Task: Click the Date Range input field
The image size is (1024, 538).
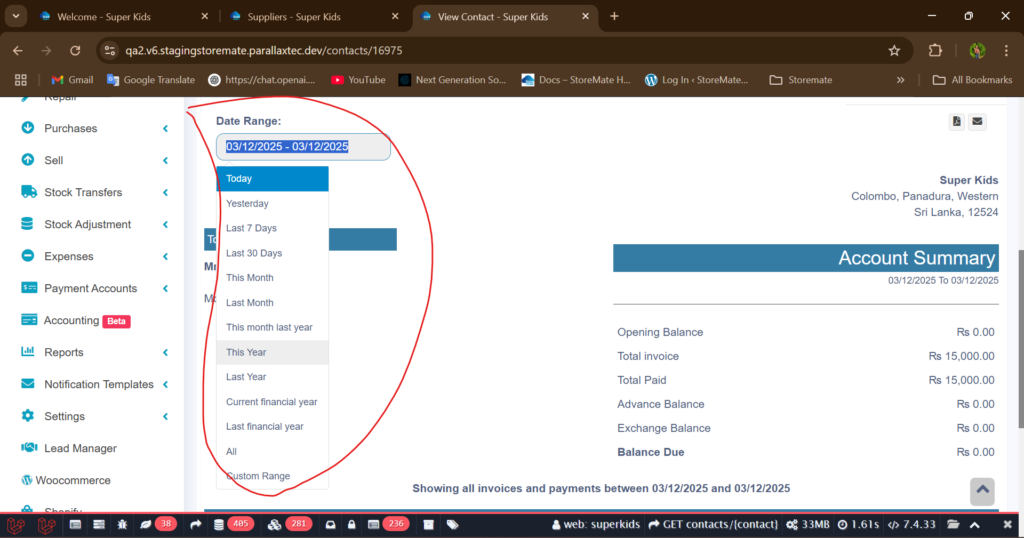Action: tap(303, 146)
